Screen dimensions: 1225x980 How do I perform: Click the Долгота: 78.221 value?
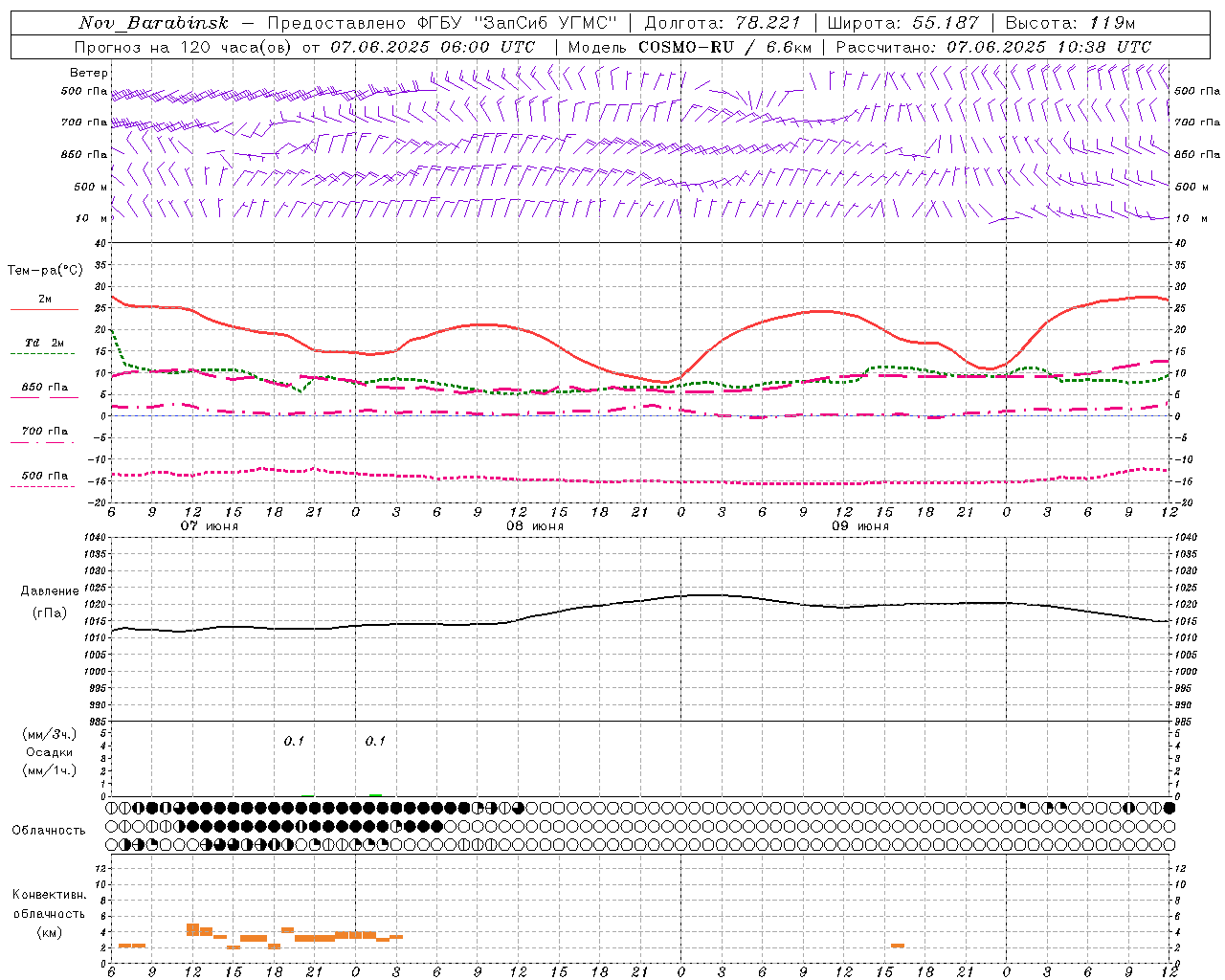(x=723, y=23)
